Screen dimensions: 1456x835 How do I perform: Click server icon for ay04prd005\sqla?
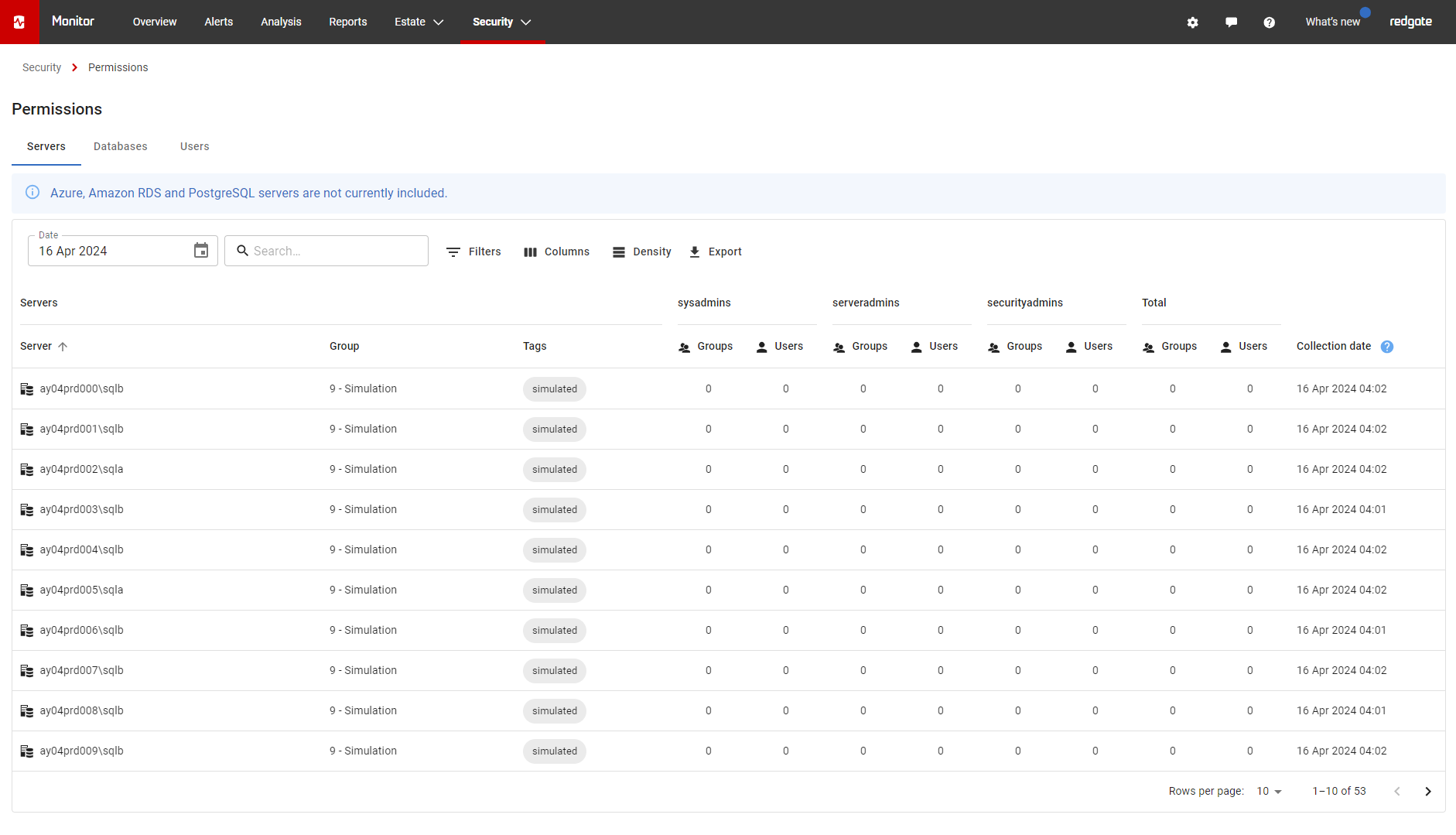27,590
